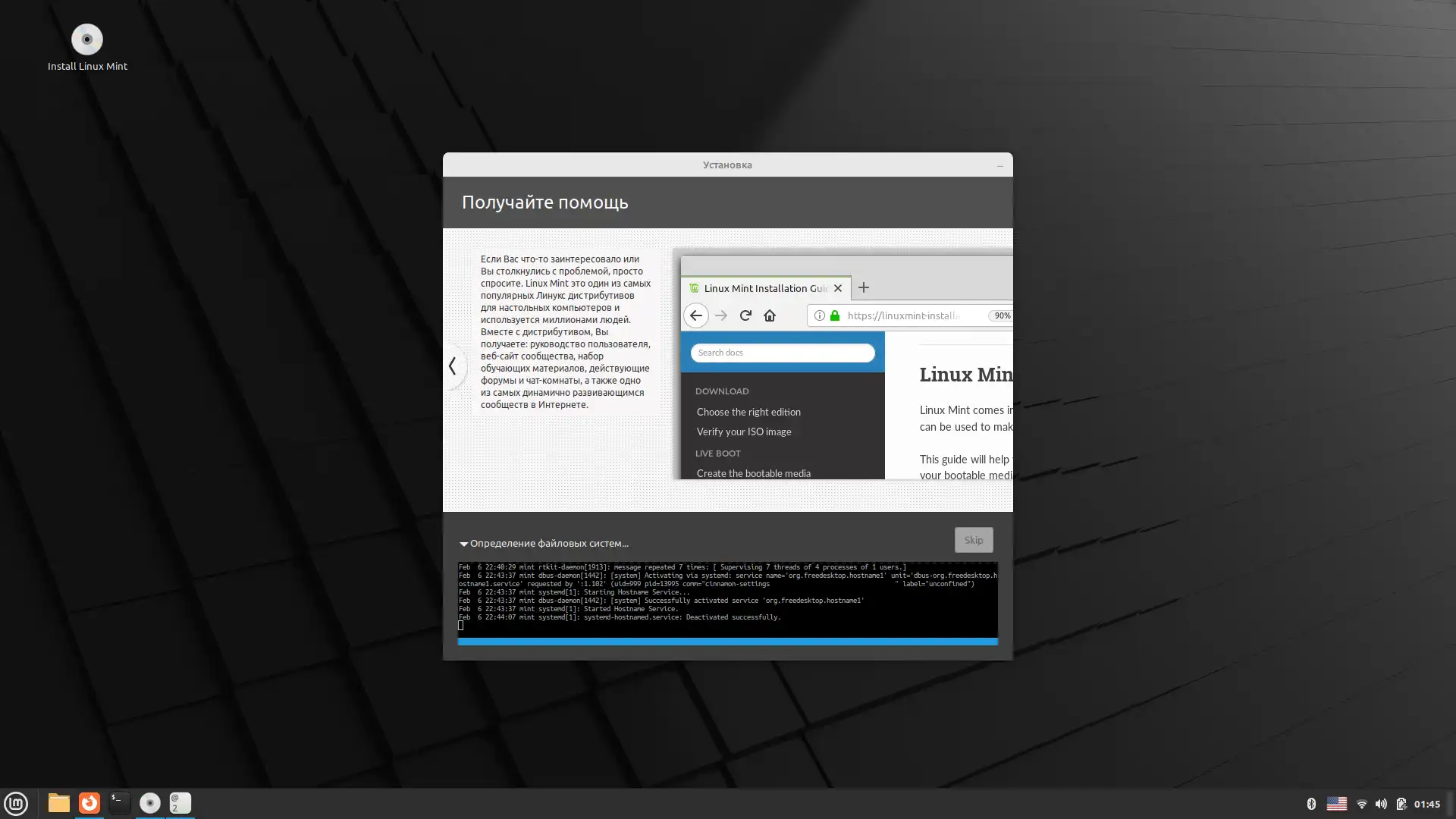Viewport: 1456px width, 819px height.
Task: Launch Firefox from the panel
Action: coord(89,803)
